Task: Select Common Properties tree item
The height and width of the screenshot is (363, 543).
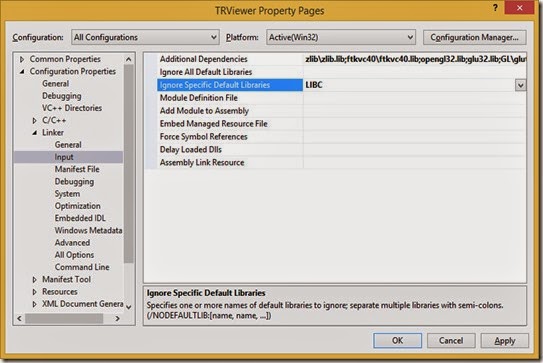Action: tap(65, 59)
